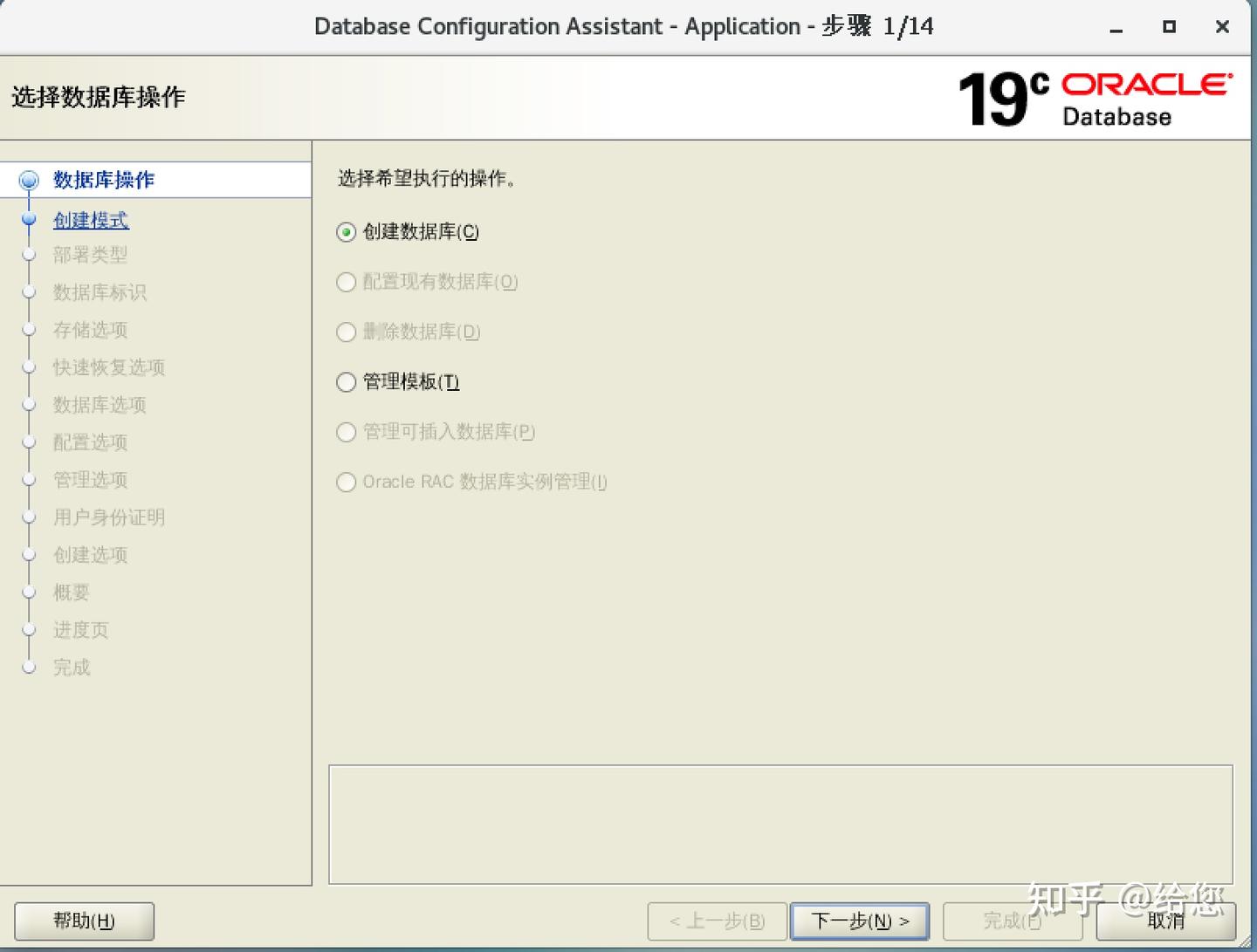Click the 数据库操作 step indicator circle
This screenshot has height=952, width=1257.
[x=29, y=180]
